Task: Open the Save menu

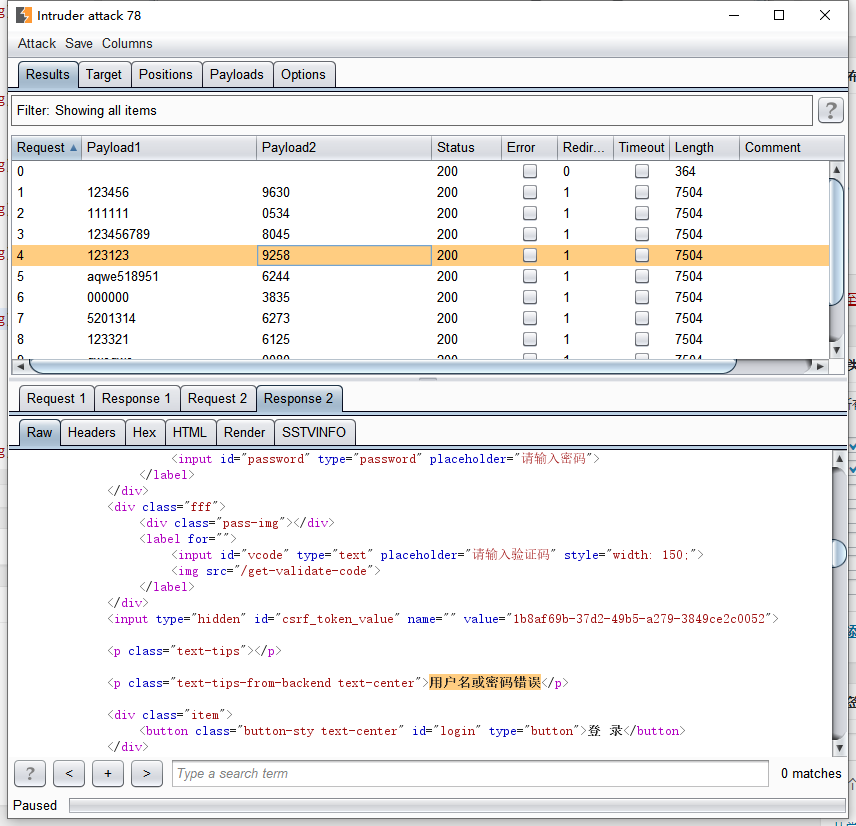Action: pyautogui.click(x=79, y=43)
